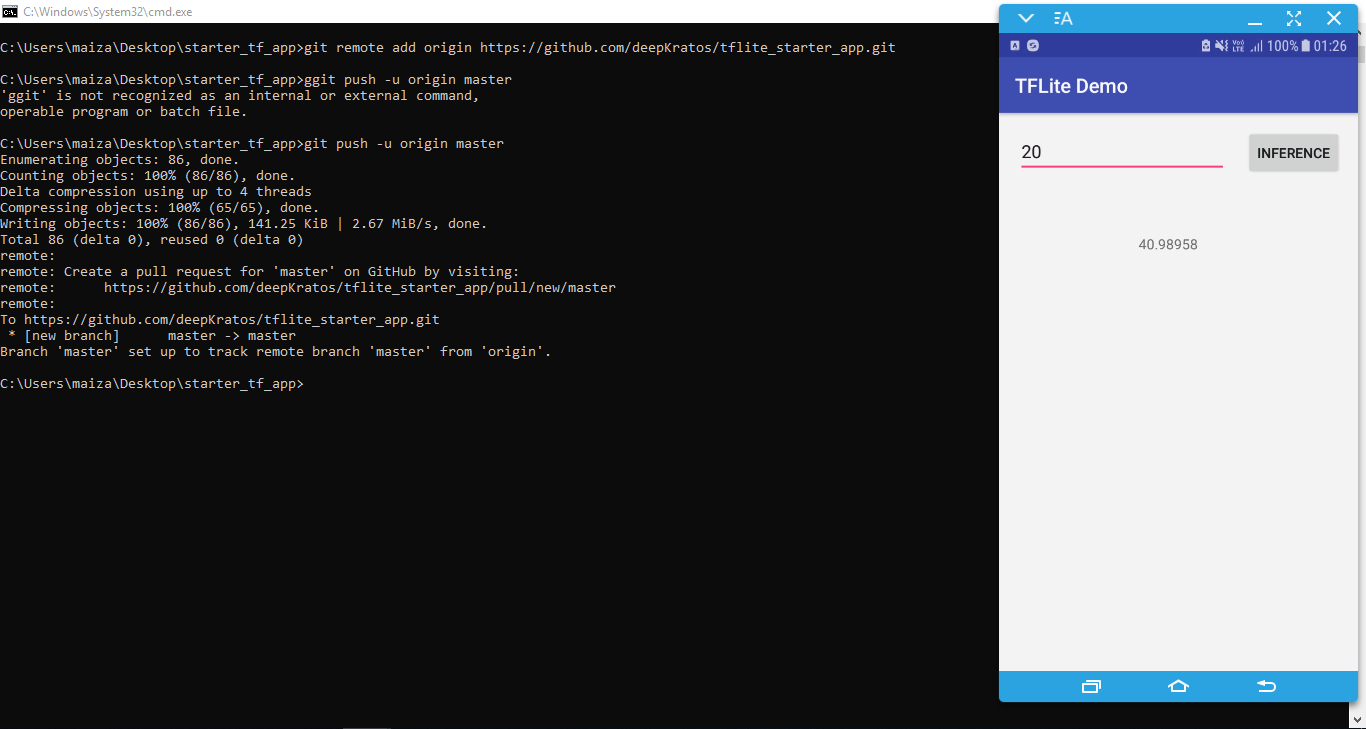Click the 40.98958 inference result text

tap(1168, 245)
